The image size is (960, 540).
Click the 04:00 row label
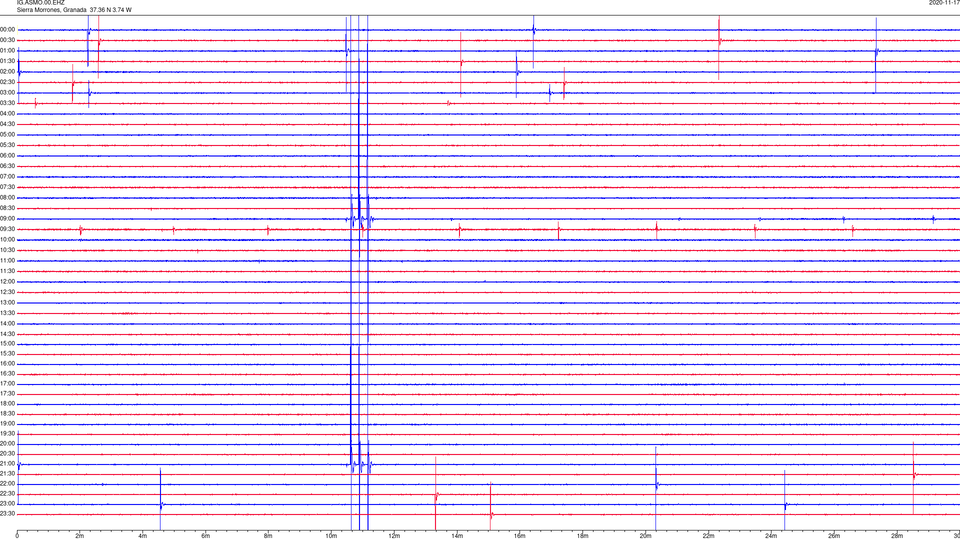coord(8,114)
